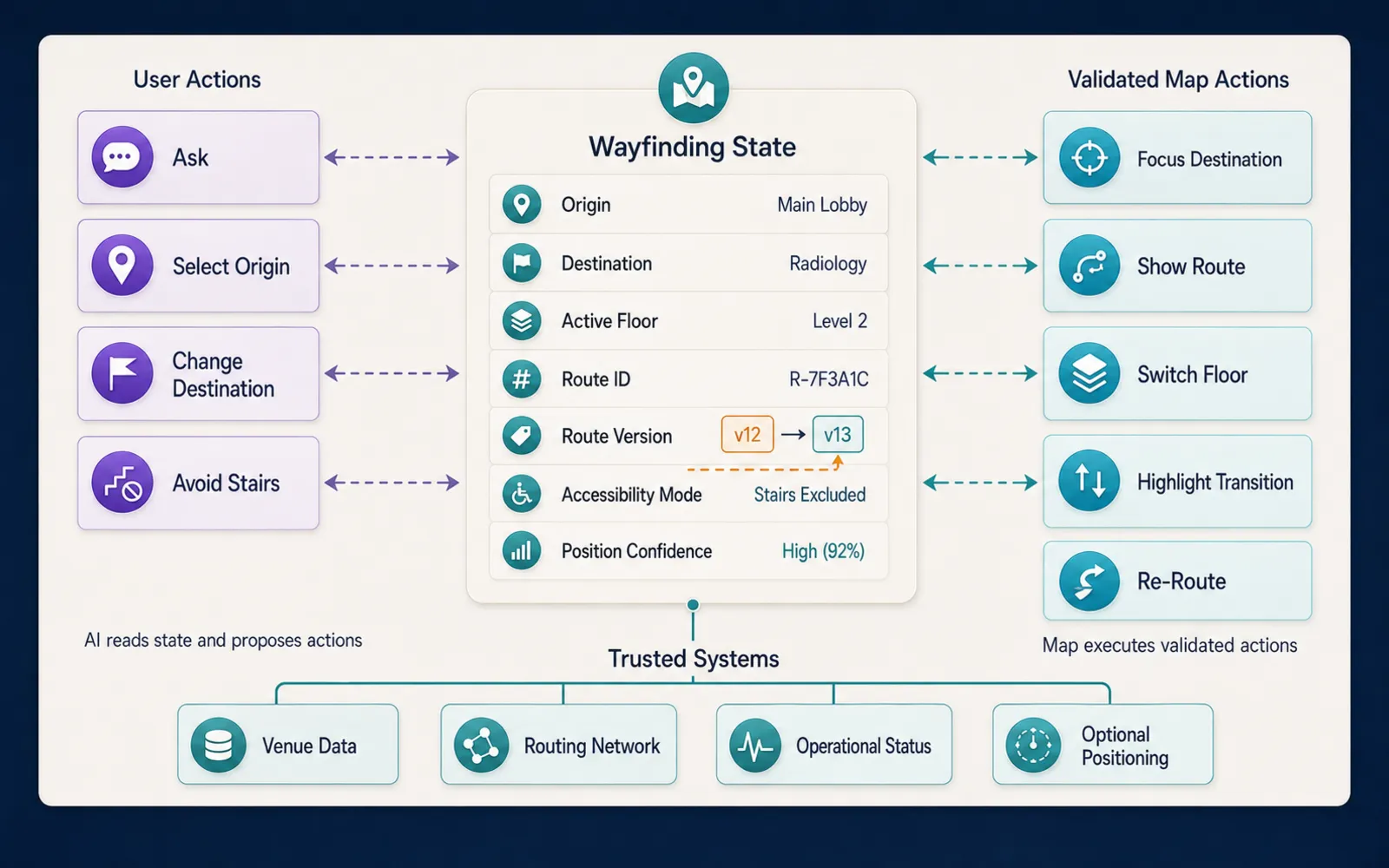Screen dimensions: 1389x868
Task: Click the Destination row flag icon
Action: click(x=522, y=263)
